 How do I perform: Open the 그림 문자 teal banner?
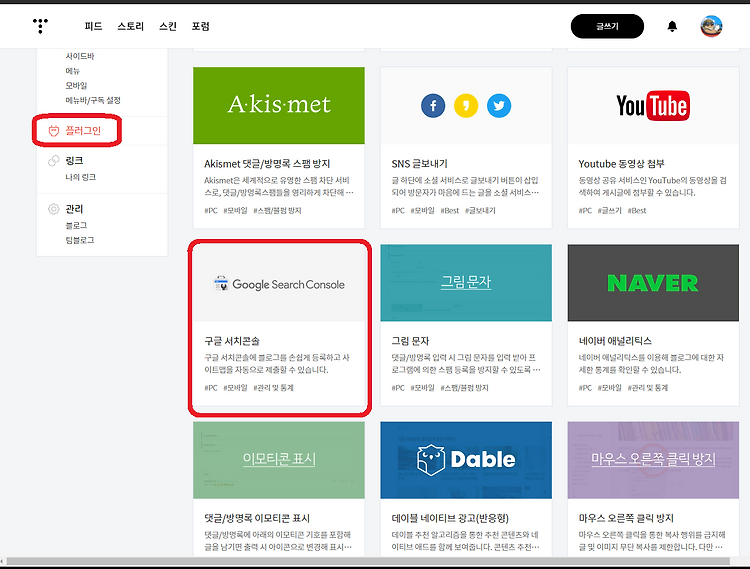coord(466,283)
